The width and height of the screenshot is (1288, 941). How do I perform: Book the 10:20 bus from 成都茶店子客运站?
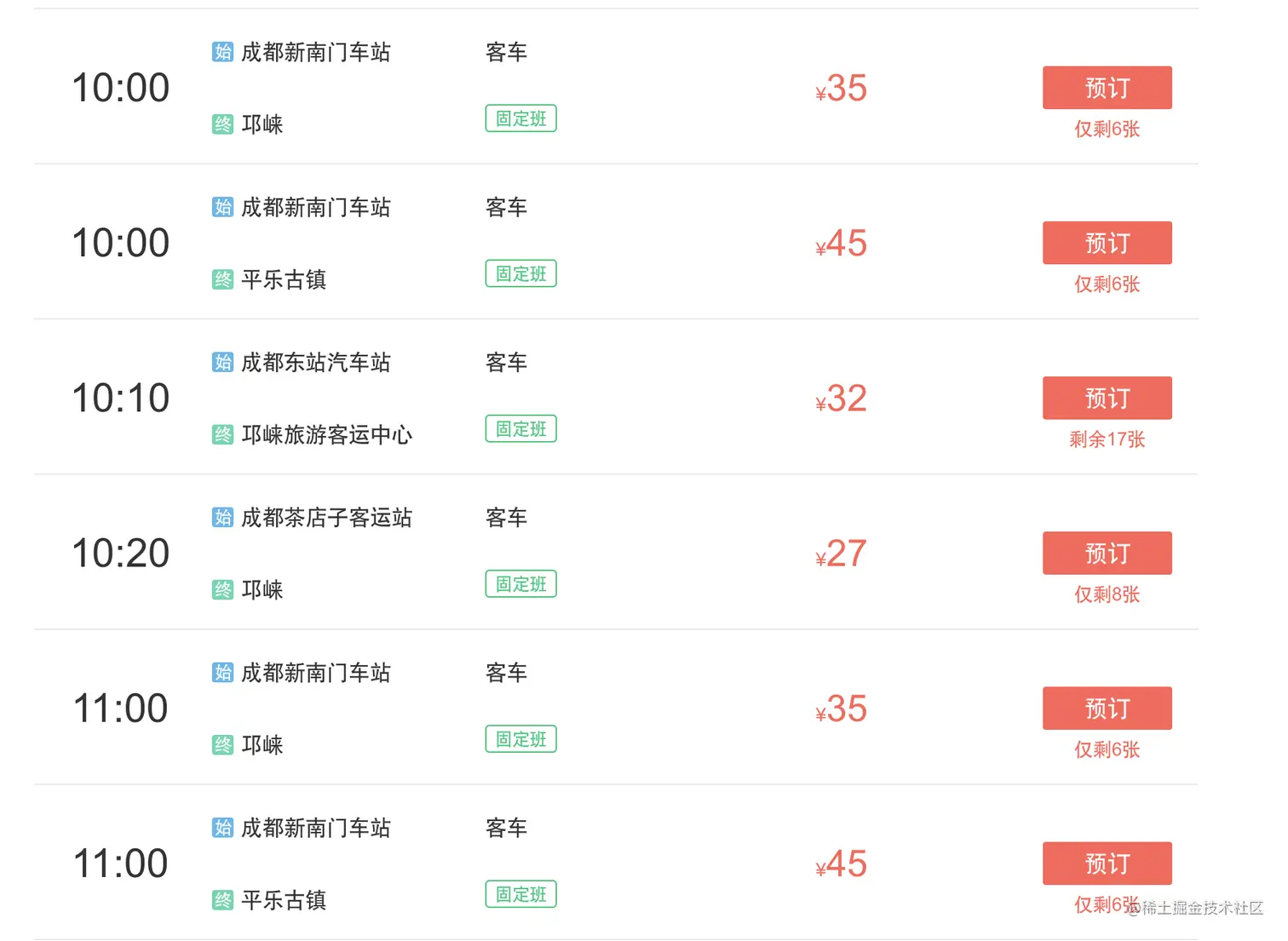(x=1107, y=553)
